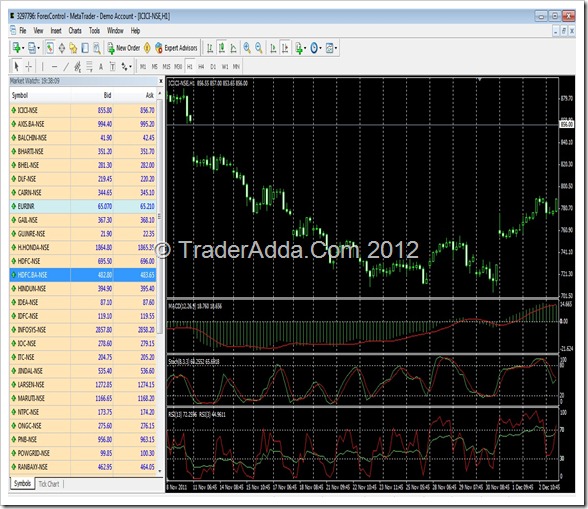Screen dimensions: 588x509
Task: Click the New Order button
Action: point(124,48)
